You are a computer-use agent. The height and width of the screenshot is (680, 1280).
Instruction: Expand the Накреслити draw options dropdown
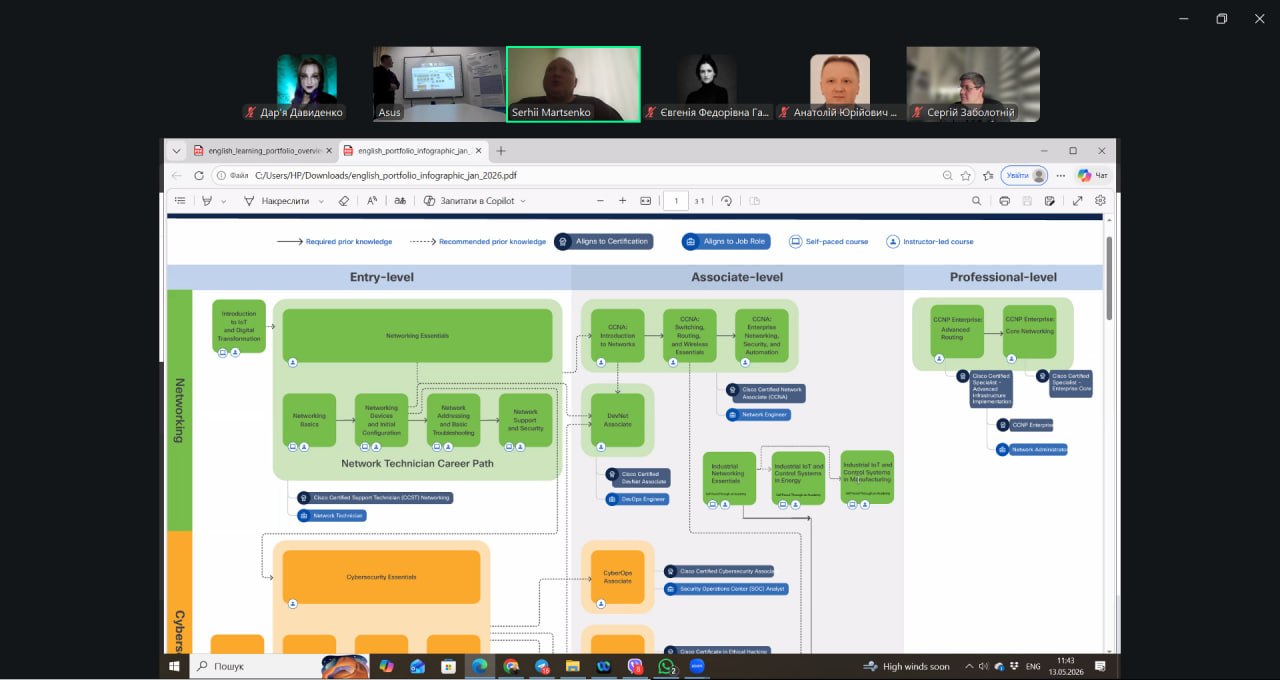321,201
